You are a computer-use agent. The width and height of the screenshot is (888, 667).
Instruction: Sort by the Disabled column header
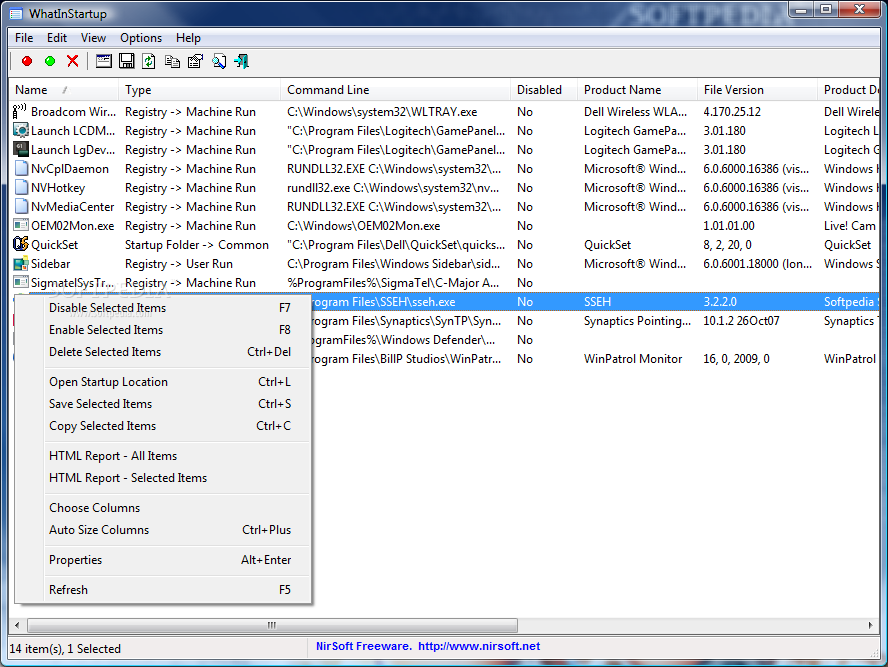pos(544,90)
